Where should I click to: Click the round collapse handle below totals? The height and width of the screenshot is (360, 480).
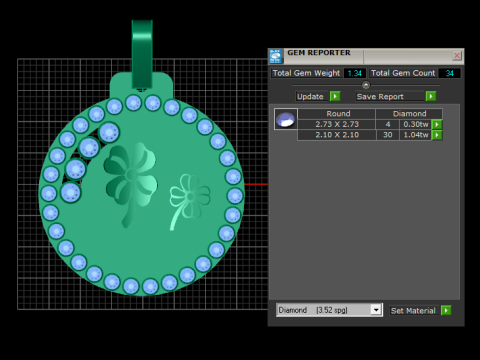tap(366, 85)
